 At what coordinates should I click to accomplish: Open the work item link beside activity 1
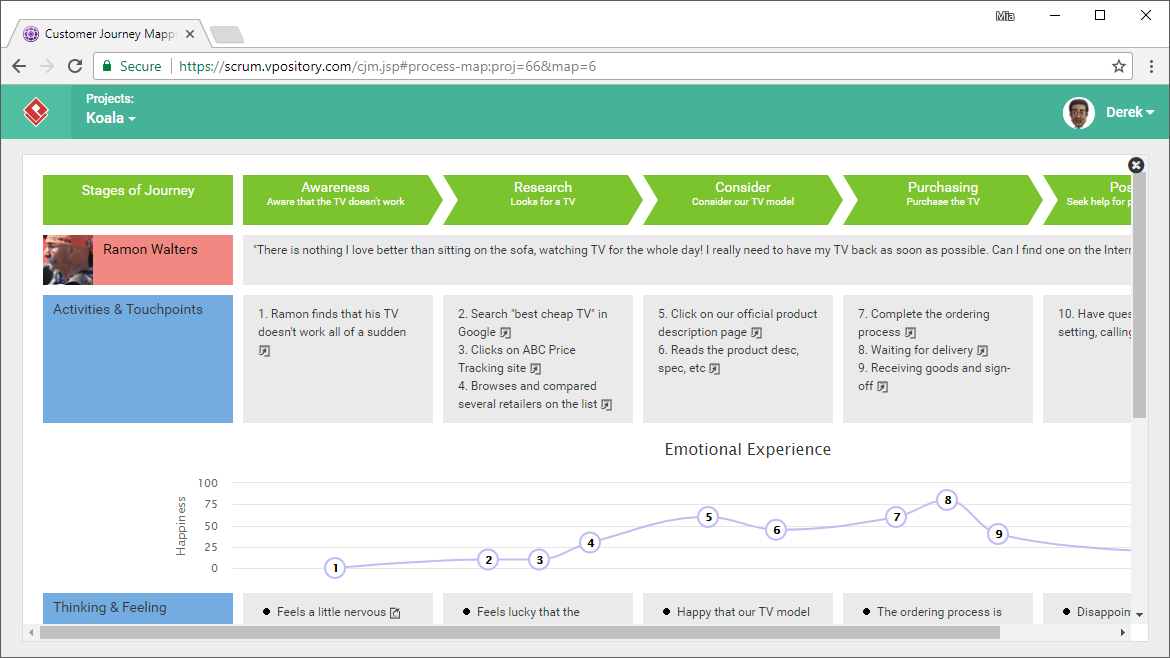pos(264,350)
